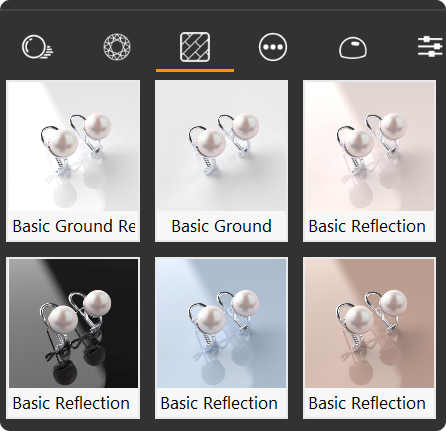
Task: Select the label under the tan brown preset
Action: [x=367, y=403]
